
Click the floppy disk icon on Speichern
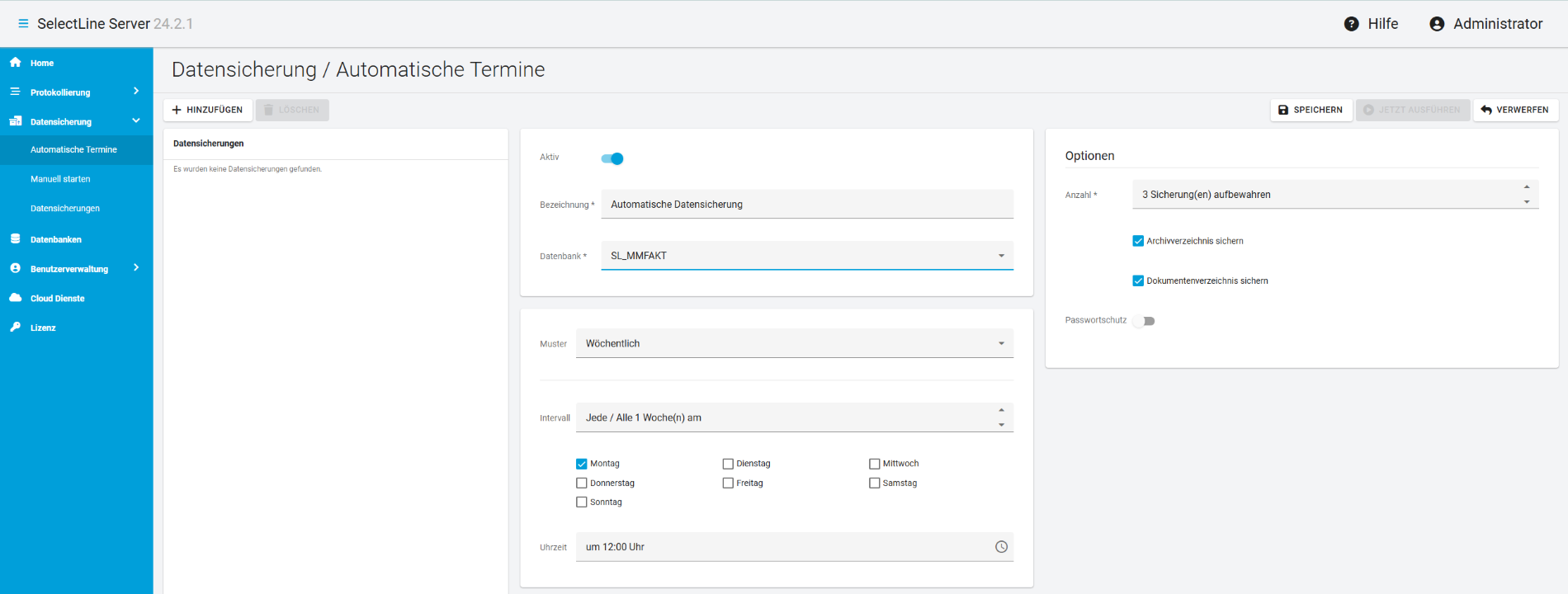click(x=1283, y=110)
